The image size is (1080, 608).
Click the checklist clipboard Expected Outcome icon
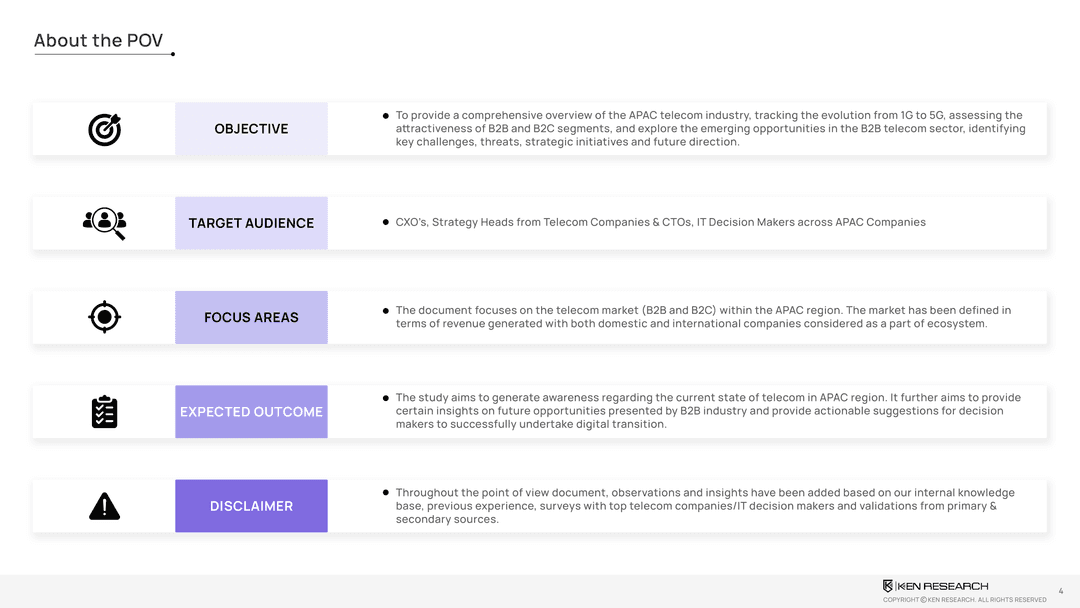tap(104, 412)
